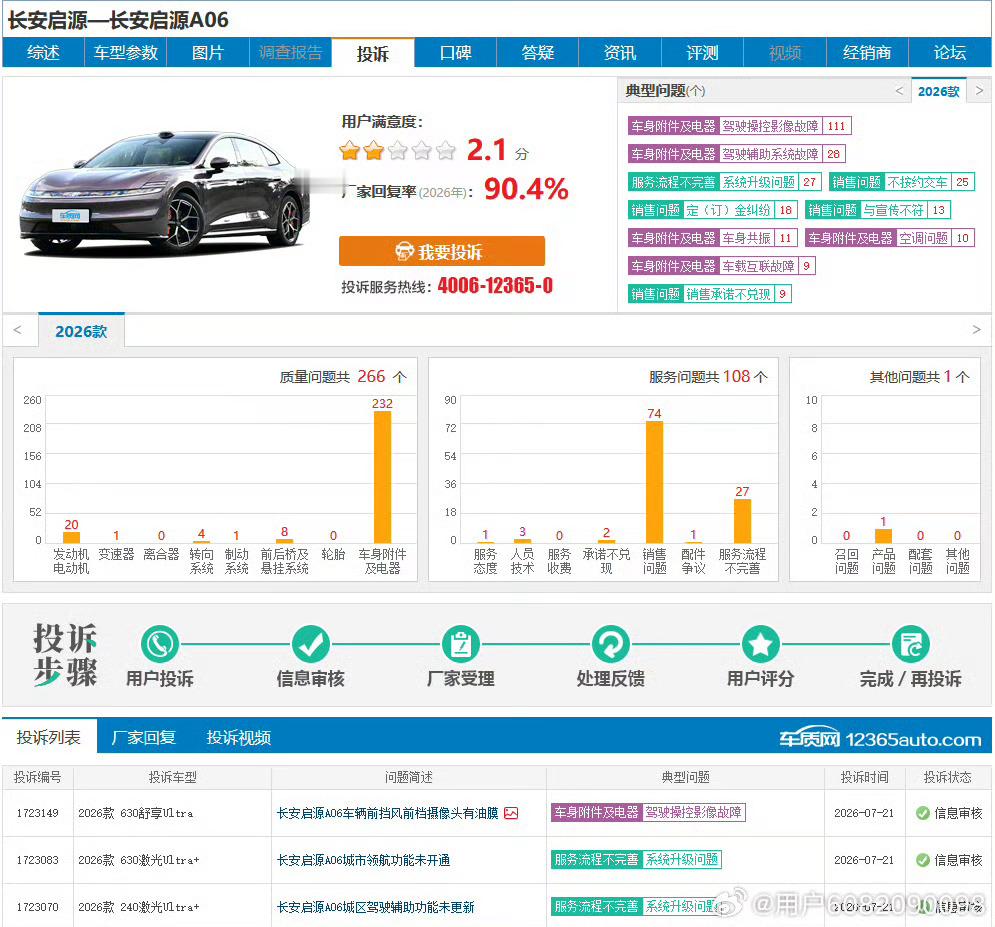995x927 pixels.
Task: Open 销售承诺不兑现 9 tag
Action: (709, 294)
